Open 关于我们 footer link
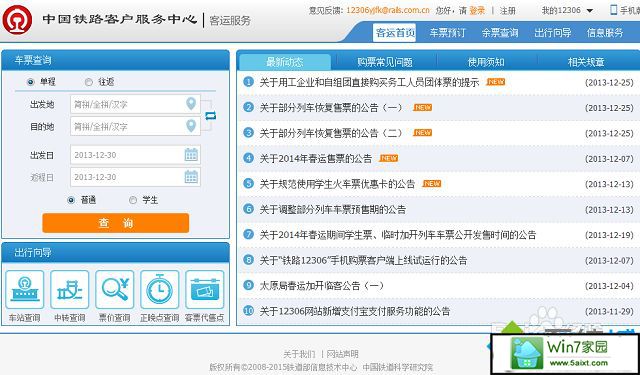The height and width of the screenshot is (375, 640). pos(299,354)
